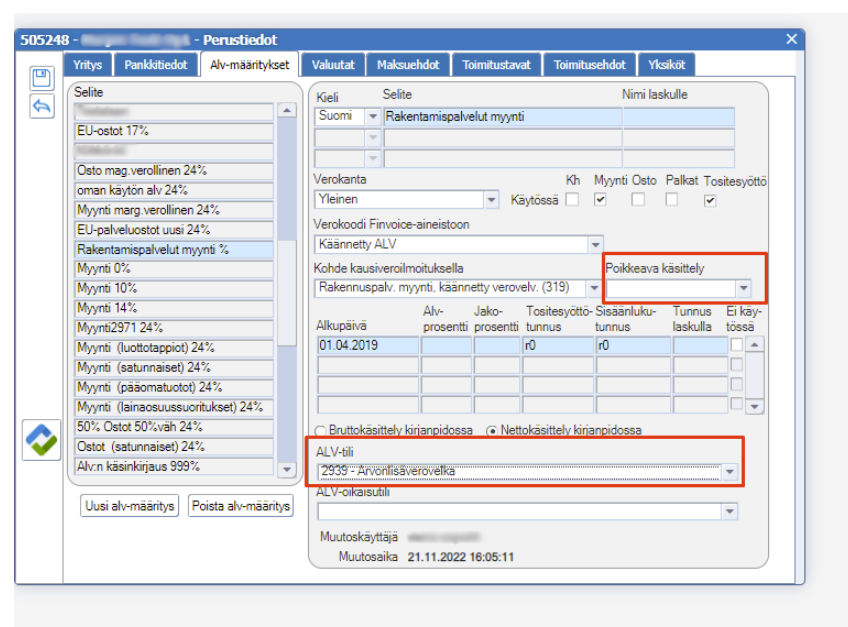
Task: Select Myynti (luottotappiot) 24% row
Action: click(174, 348)
